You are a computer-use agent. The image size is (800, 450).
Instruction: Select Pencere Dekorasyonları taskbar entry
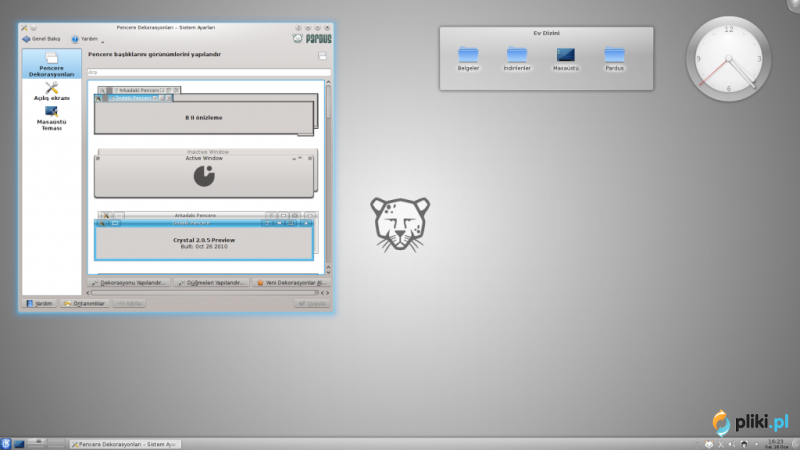[x=125, y=444]
